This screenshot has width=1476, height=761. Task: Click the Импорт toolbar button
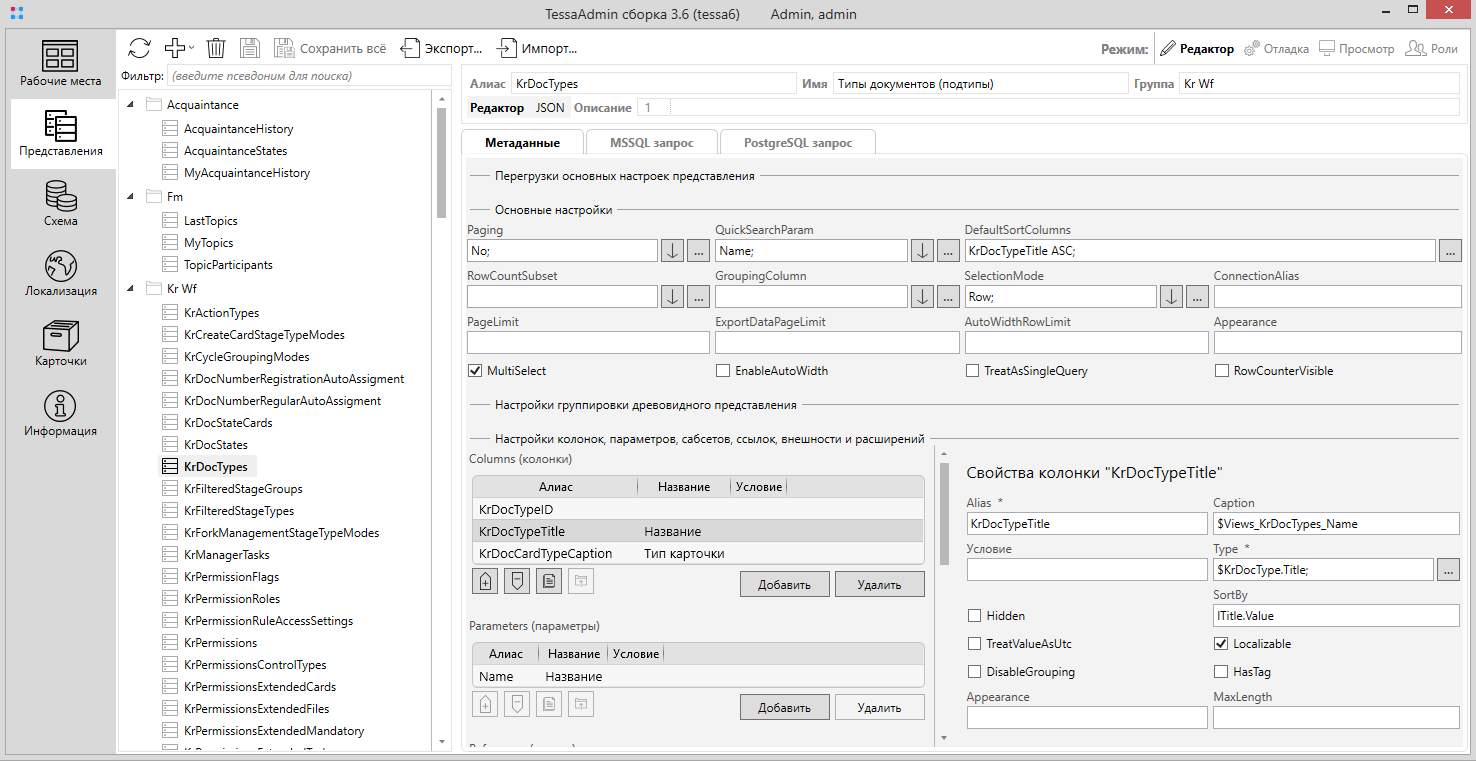[x=538, y=48]
